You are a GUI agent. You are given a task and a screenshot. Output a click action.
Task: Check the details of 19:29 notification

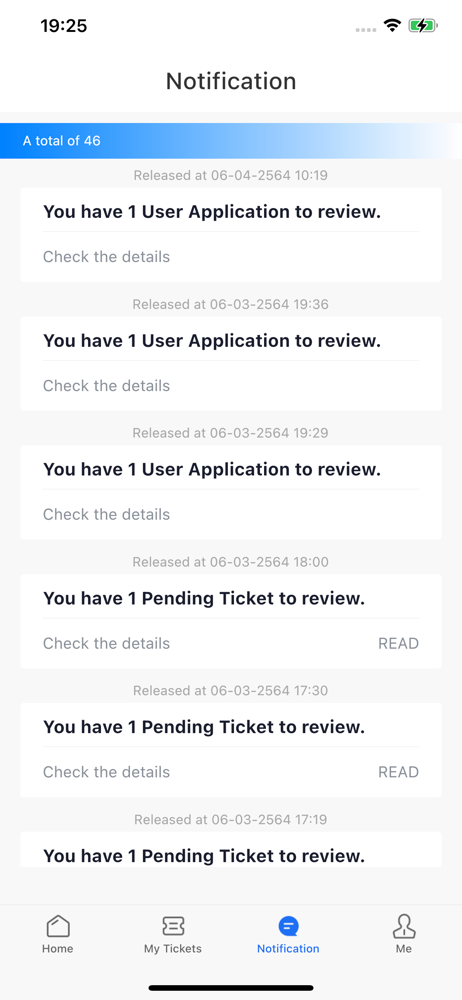point(107,515)
